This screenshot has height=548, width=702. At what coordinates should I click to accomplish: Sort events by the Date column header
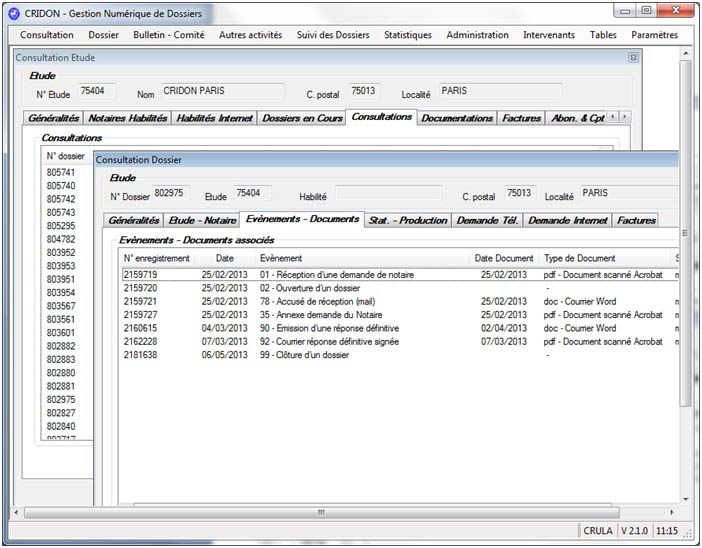pos(225,258)
